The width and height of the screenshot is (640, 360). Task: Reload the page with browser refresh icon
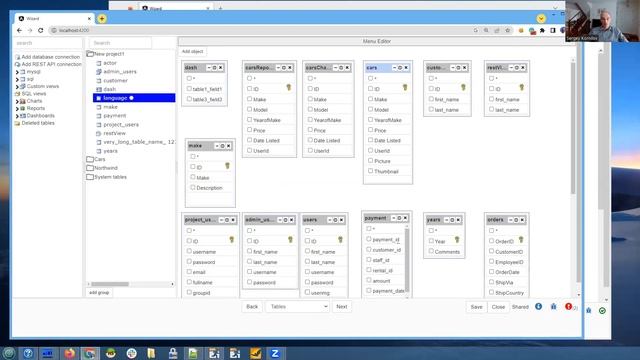tap(40, 30)
